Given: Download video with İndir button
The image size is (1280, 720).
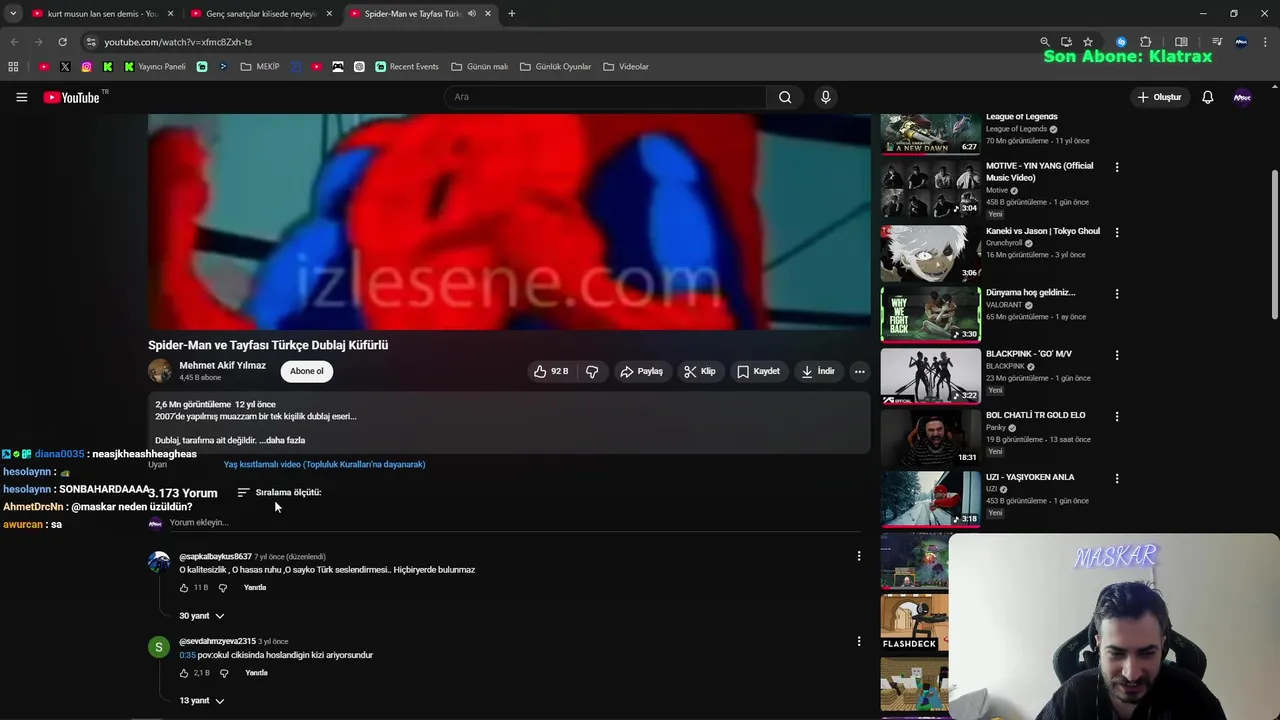Looking at the screenshot, I should click(x=818, y=371).
